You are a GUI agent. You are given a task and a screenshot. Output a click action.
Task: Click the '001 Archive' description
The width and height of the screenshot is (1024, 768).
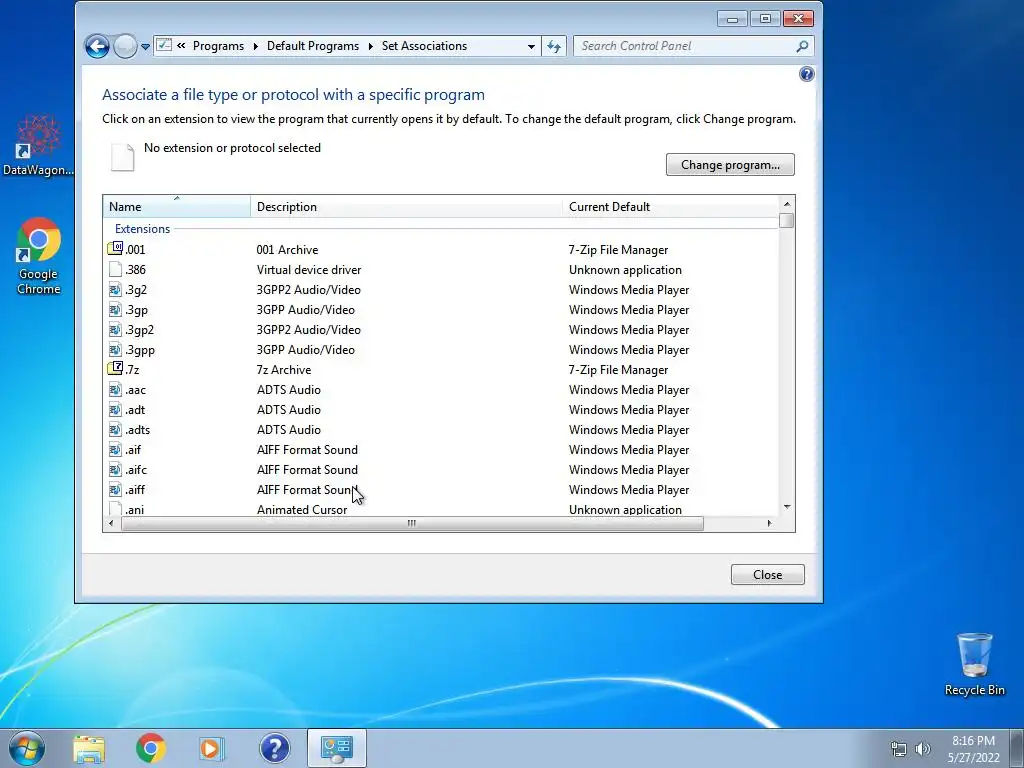[287, 249]
